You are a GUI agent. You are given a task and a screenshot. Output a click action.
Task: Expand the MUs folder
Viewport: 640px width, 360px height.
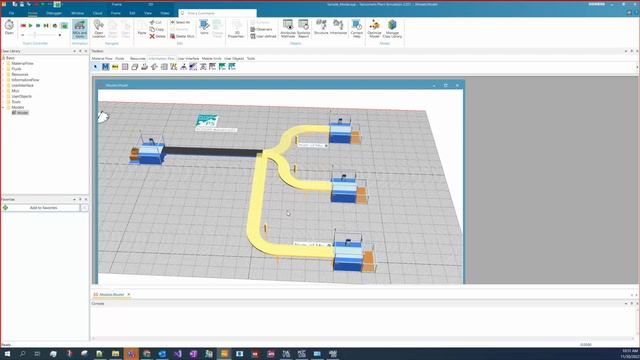(4, 91)
